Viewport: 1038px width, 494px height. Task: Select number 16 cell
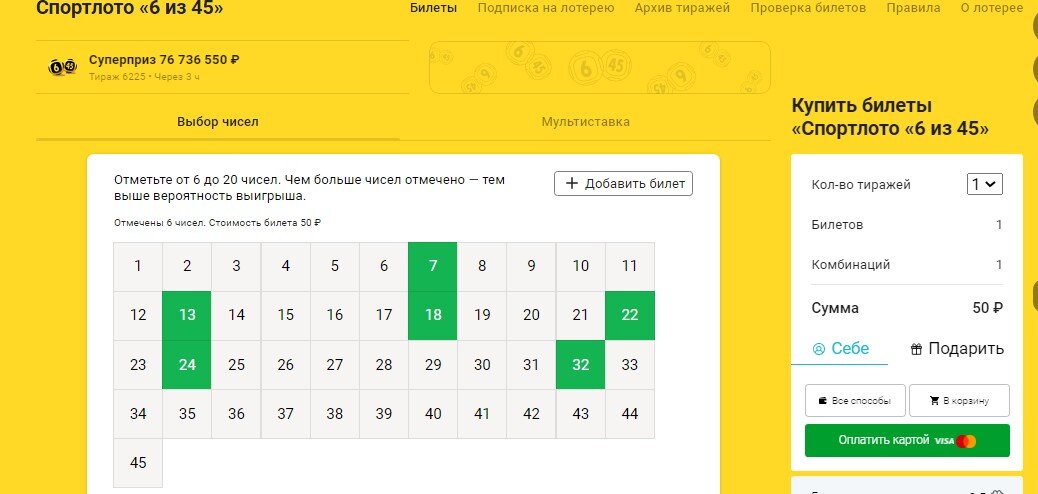(x=335, y=315)
